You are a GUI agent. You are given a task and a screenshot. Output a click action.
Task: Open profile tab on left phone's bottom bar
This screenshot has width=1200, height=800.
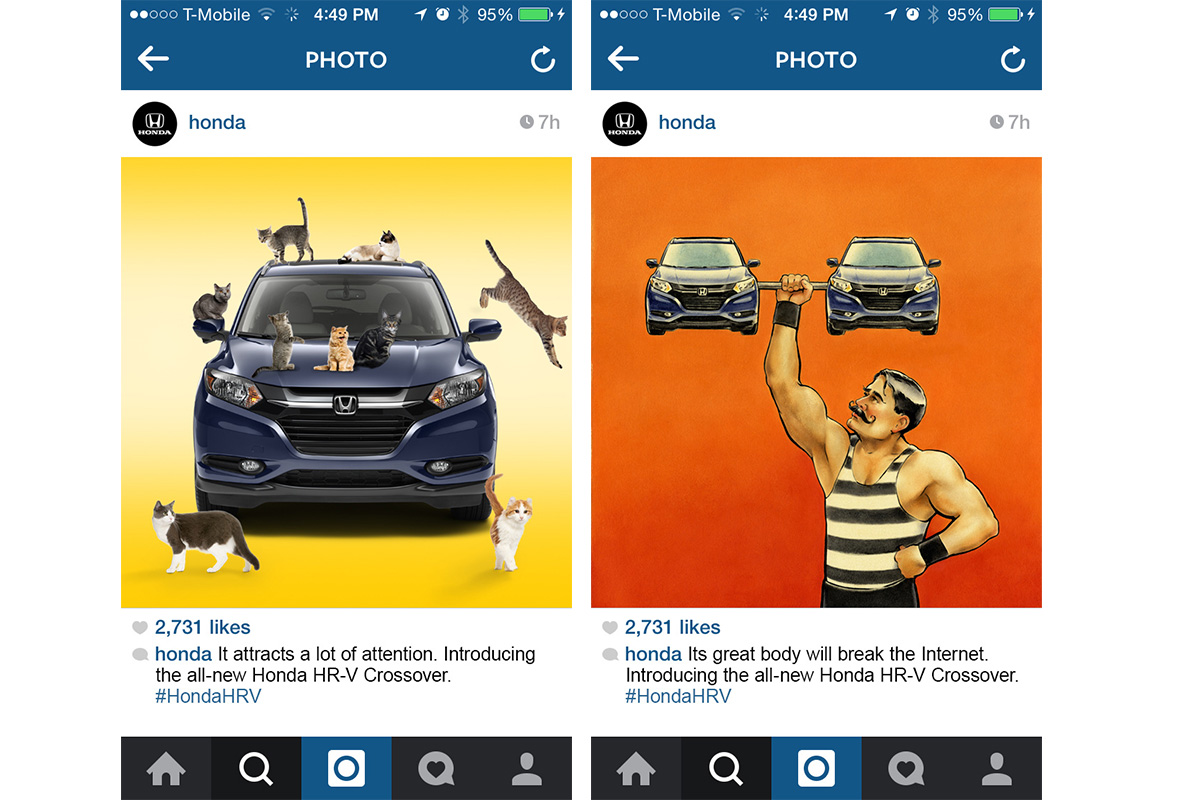526,768
